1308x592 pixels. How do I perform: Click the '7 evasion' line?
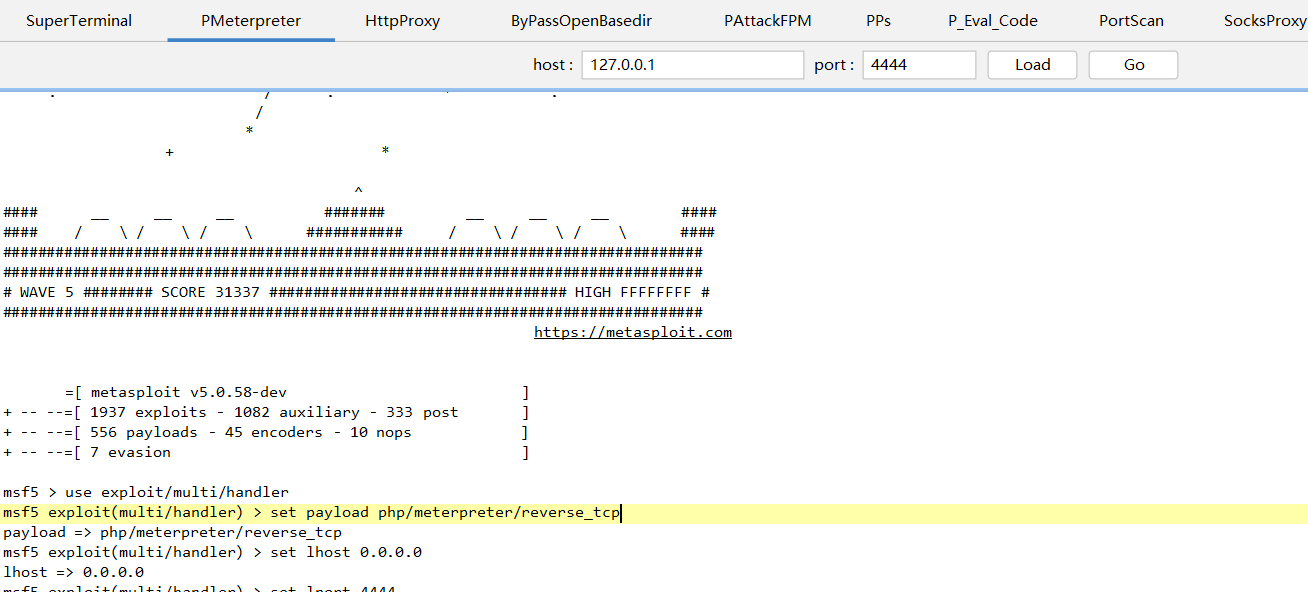point(266,452)
